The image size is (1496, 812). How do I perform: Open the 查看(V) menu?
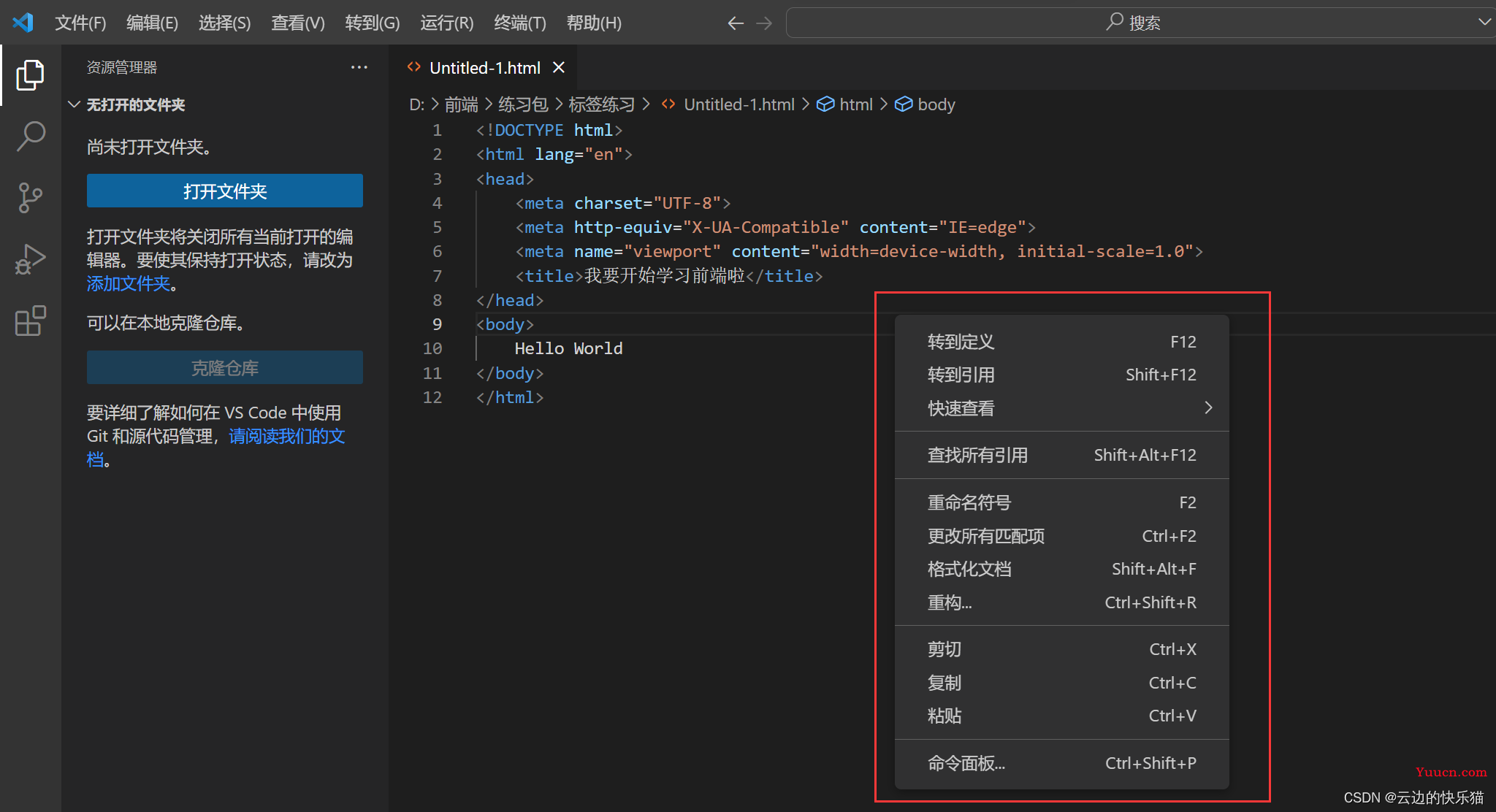click(x=298, y=23)
